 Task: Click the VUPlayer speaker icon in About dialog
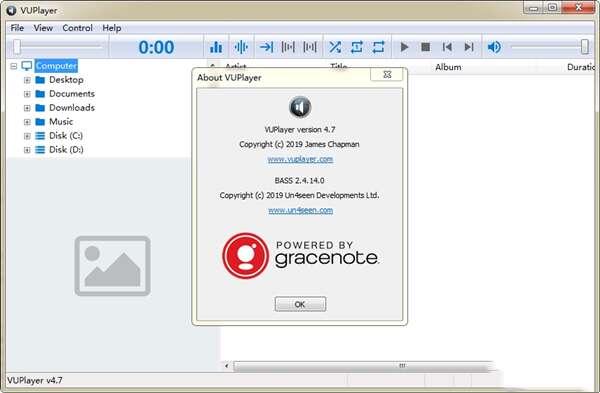[300, 107]
